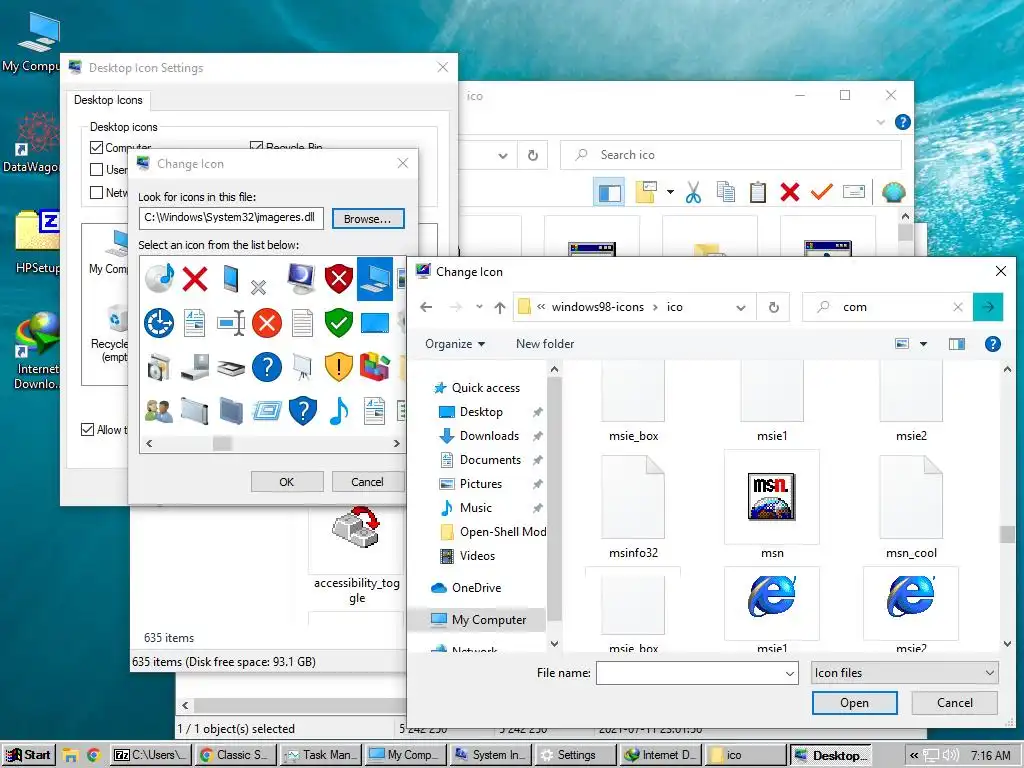The image size is (1024, 768).
Task: Select the red X icon in icon list
Action: [x=195, y=279]
